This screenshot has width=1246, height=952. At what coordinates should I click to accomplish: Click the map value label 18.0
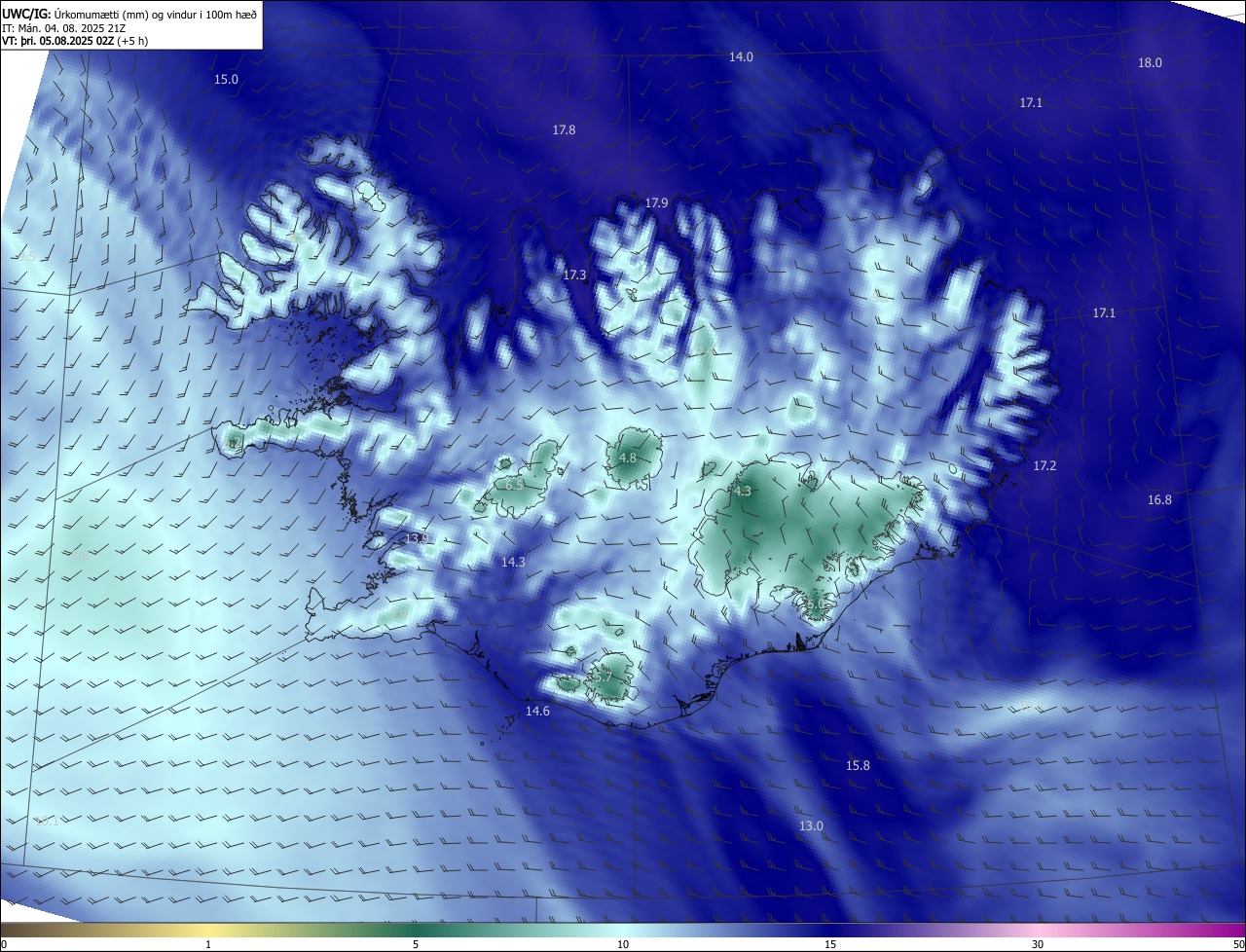pos(1150,63)
